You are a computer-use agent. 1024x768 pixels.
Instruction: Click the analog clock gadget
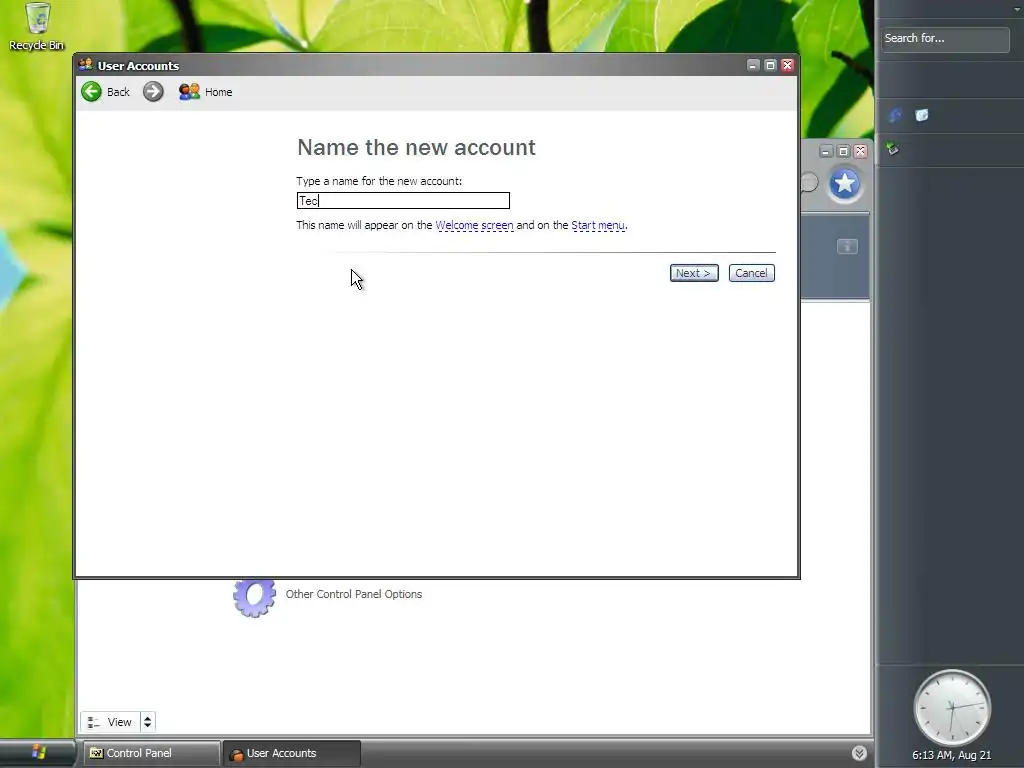[952, 708]
